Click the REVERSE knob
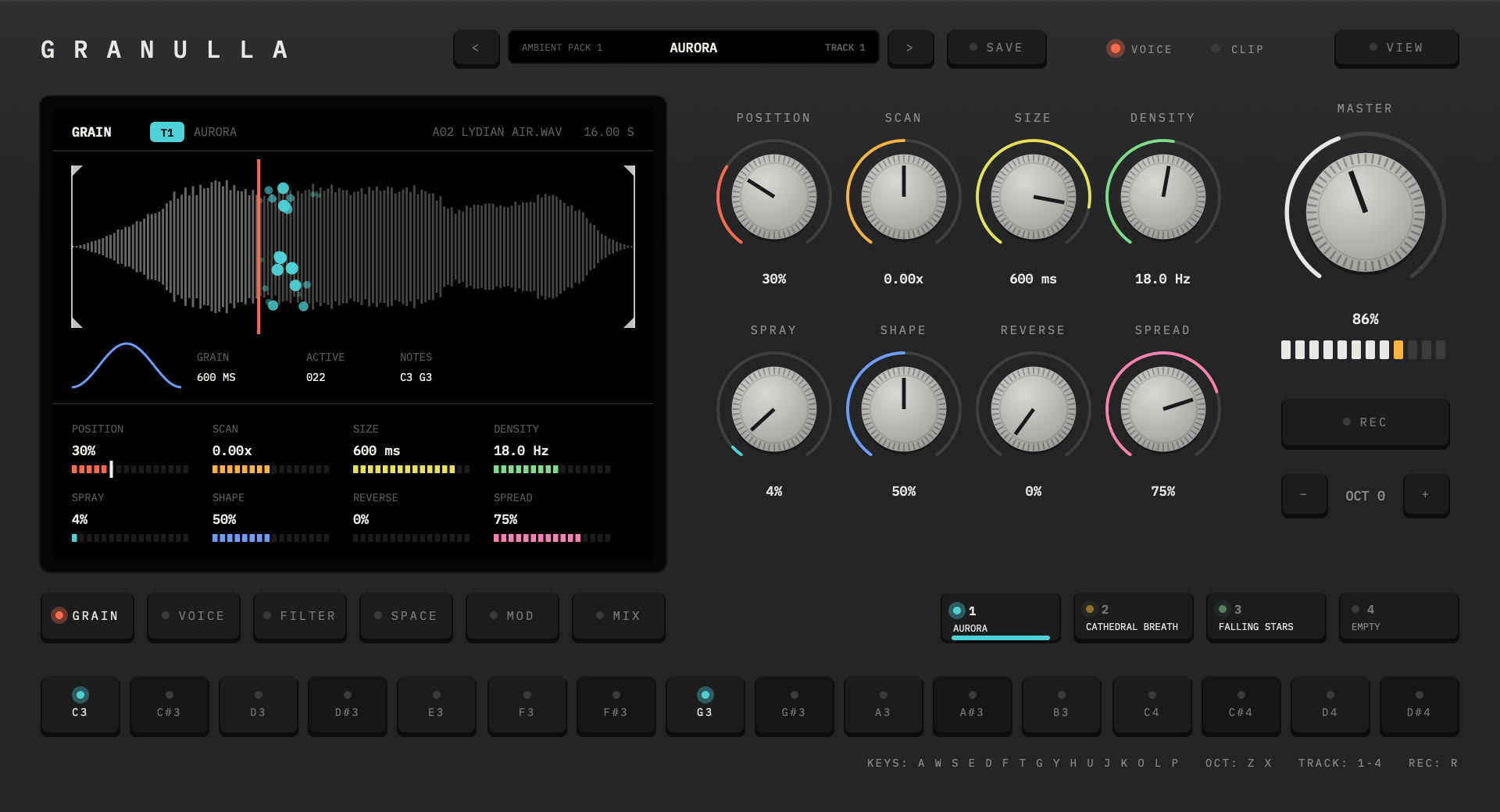The width and height of the screenshot is (1500, 812). pos(1034,409)
